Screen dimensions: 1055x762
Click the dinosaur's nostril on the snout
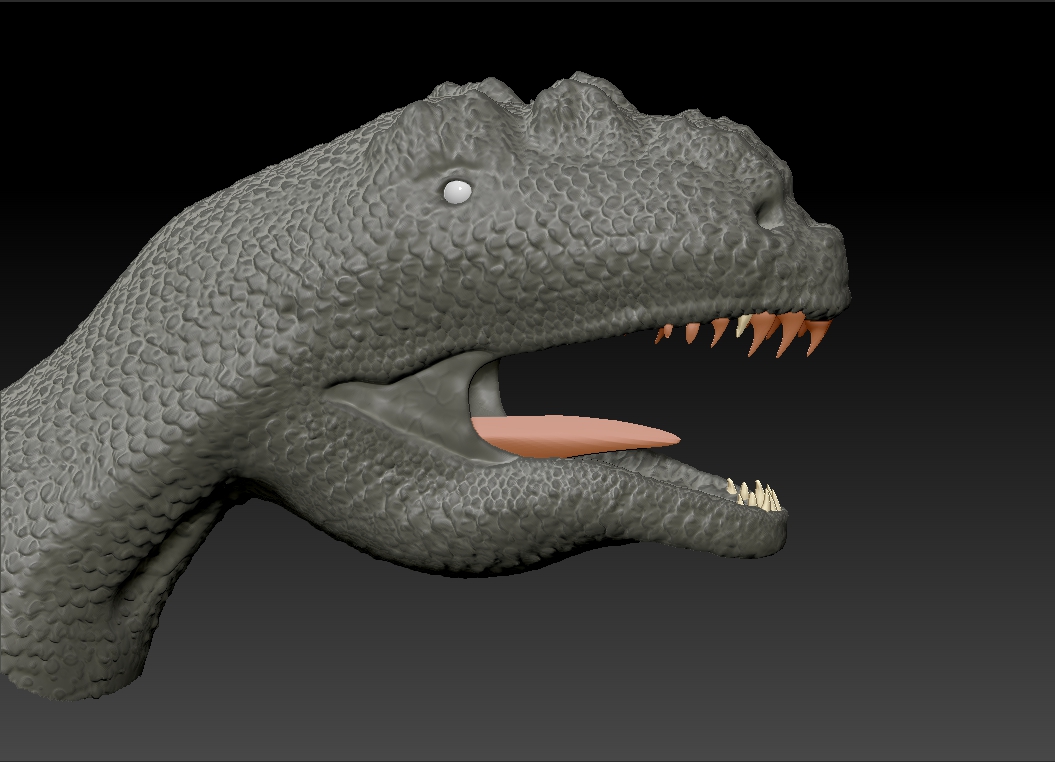pyautogui.click(x=770, y=213)
